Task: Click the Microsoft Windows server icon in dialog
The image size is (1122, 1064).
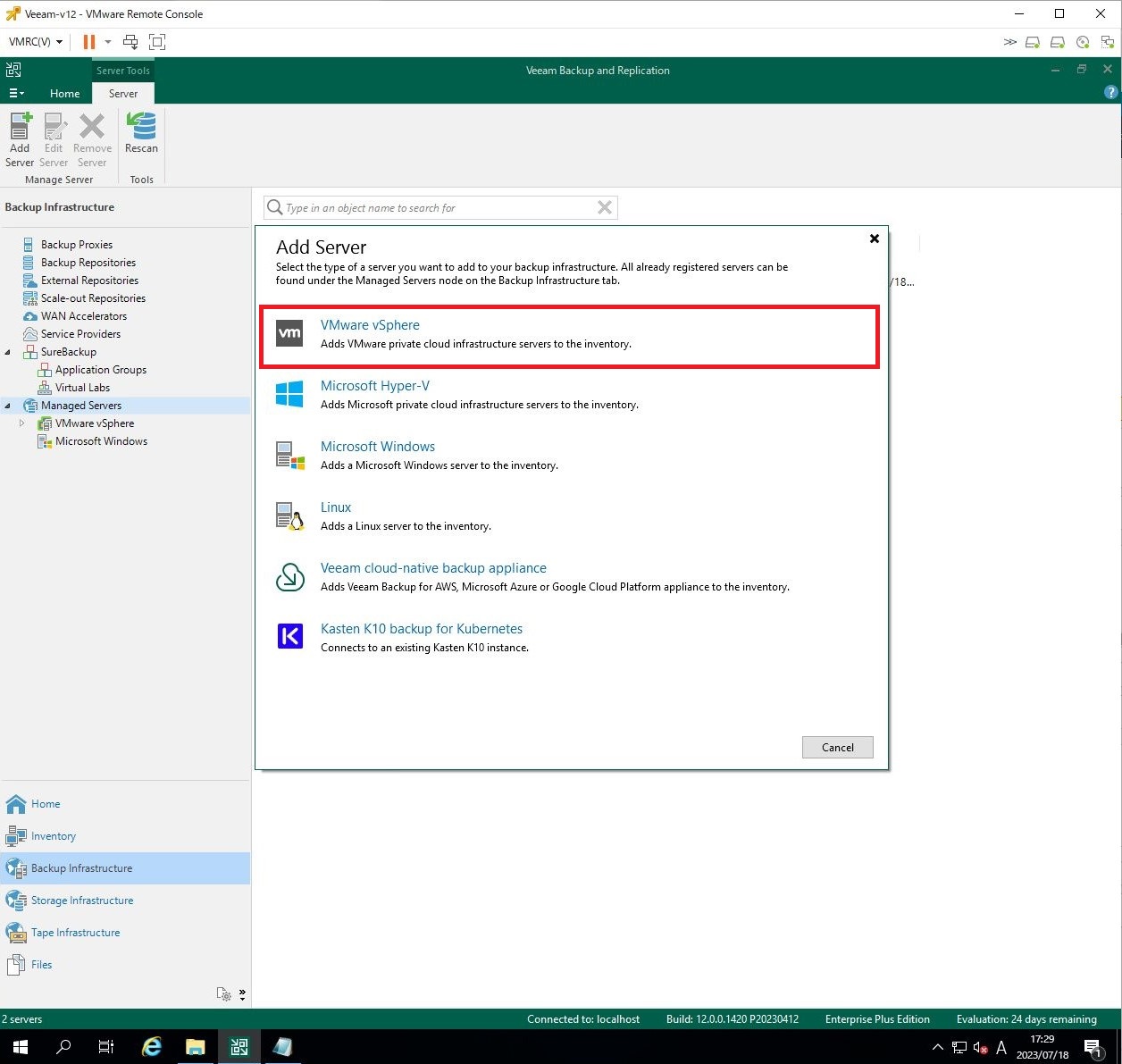Action: (289, 455)
